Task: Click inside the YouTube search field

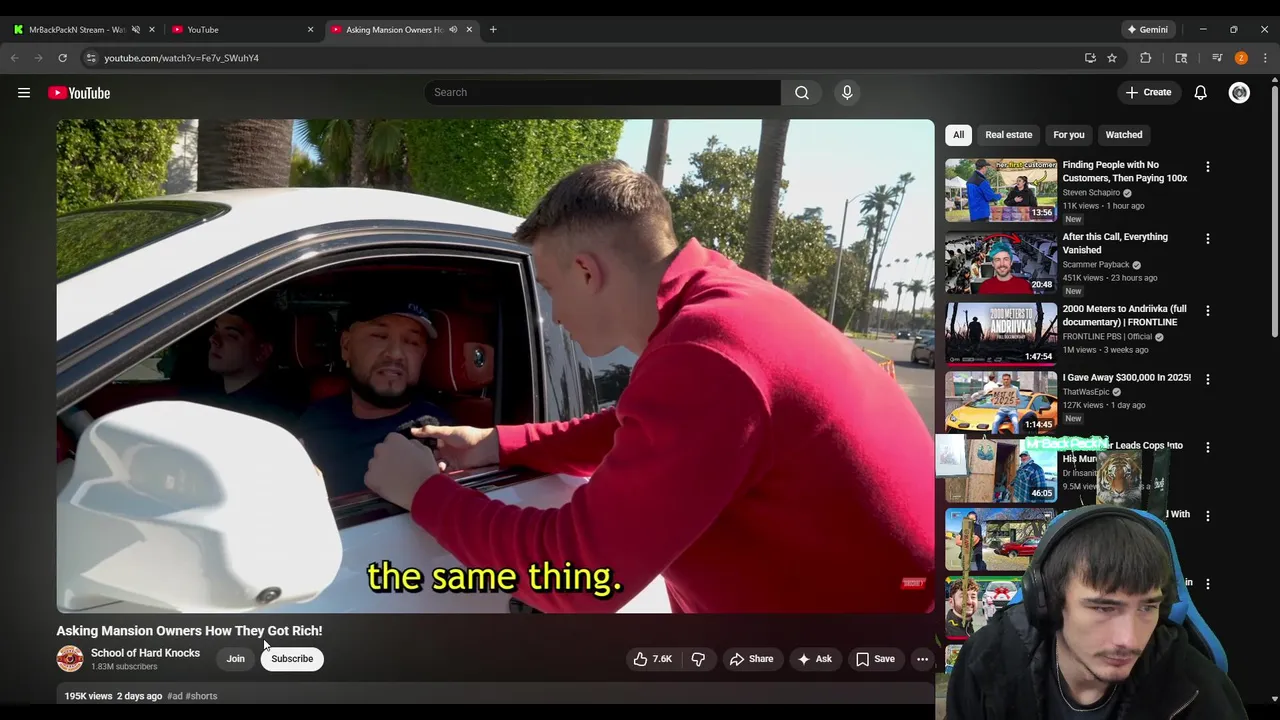Action: [602, 92]
